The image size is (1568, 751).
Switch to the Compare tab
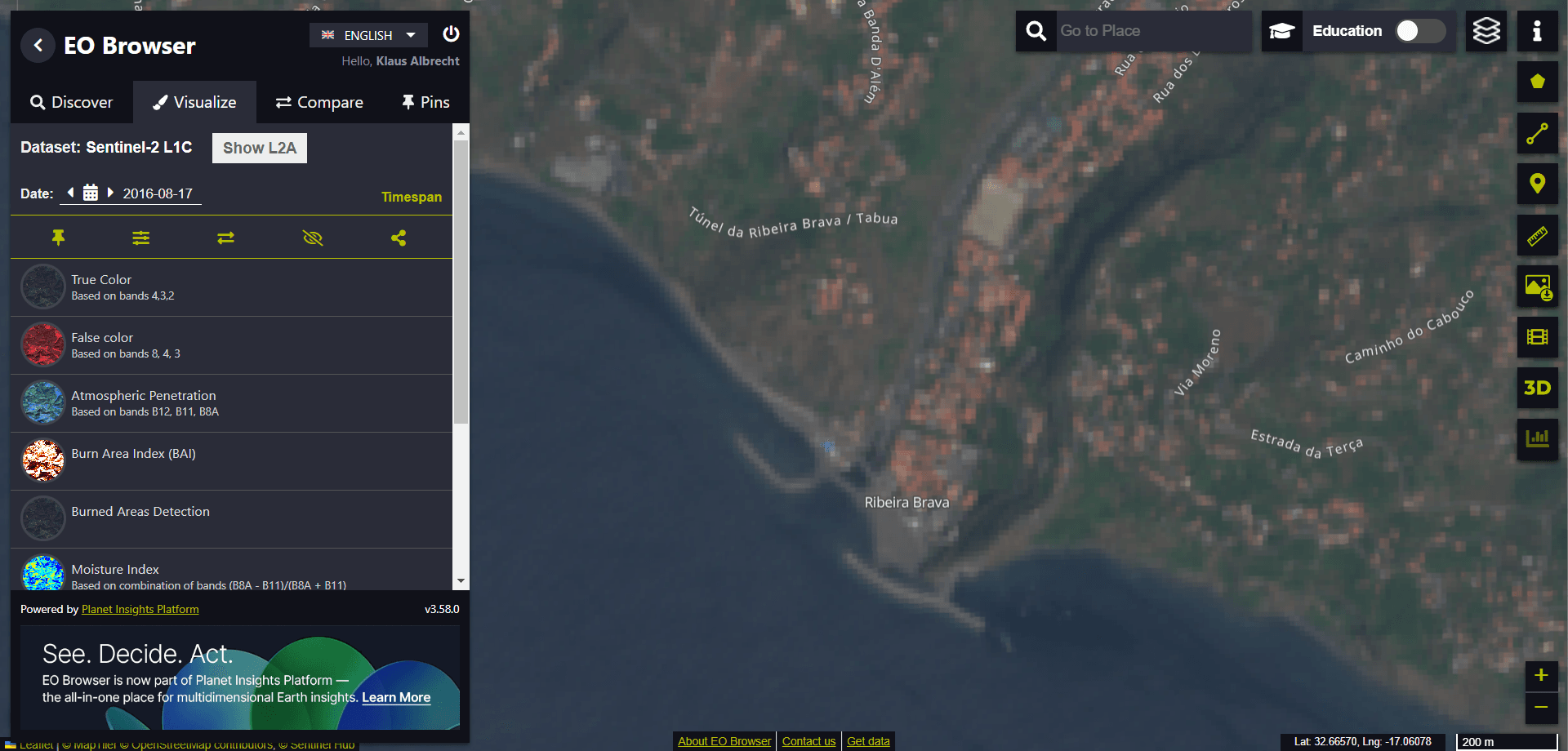coord(319,102)
